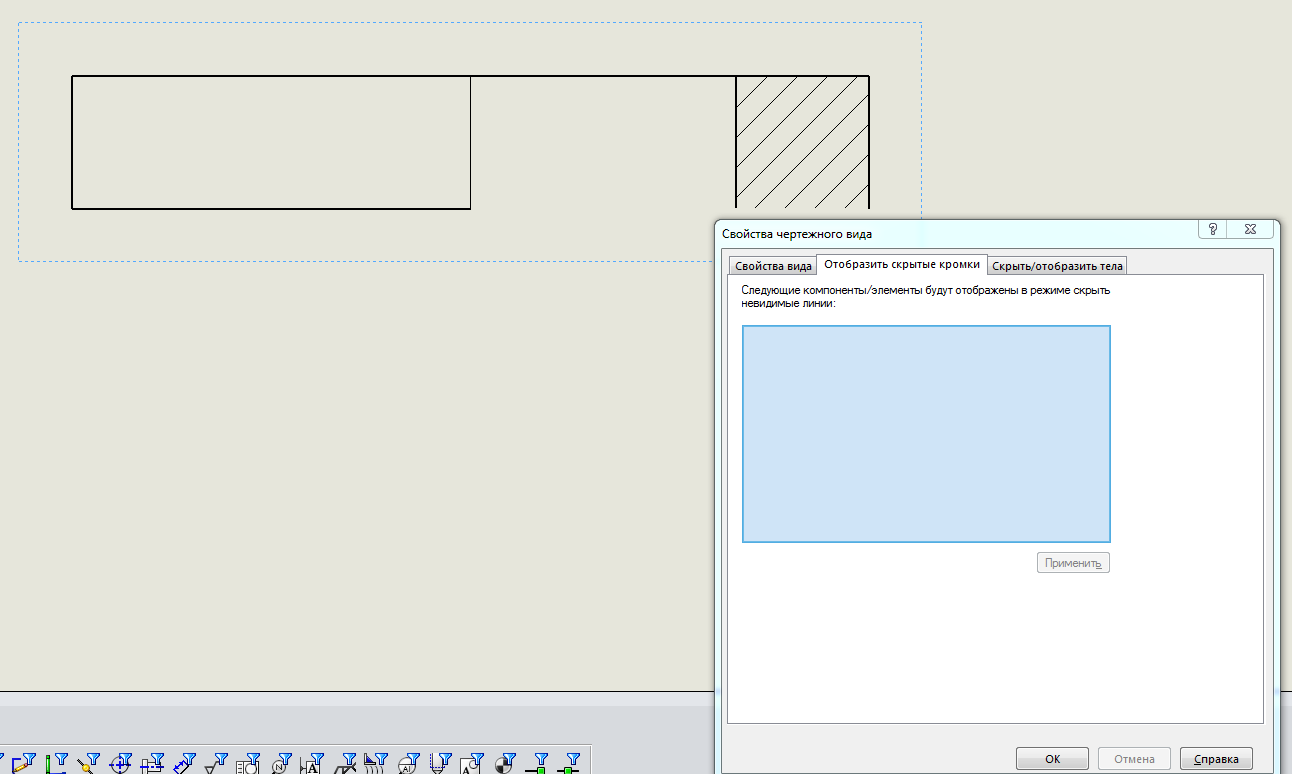Screen dimensions: 1292x774
Task: Close the 'Свойства чертежного вида' dialog
Action: pos(1250,229)
